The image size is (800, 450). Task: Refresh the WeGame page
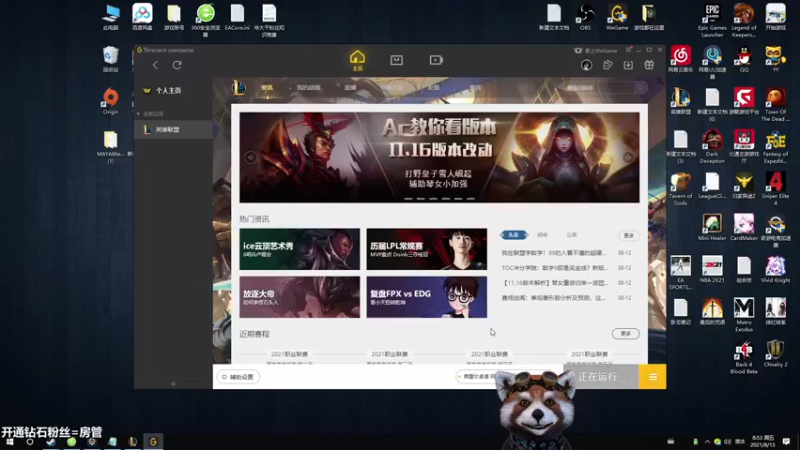[x=177, y=65]
